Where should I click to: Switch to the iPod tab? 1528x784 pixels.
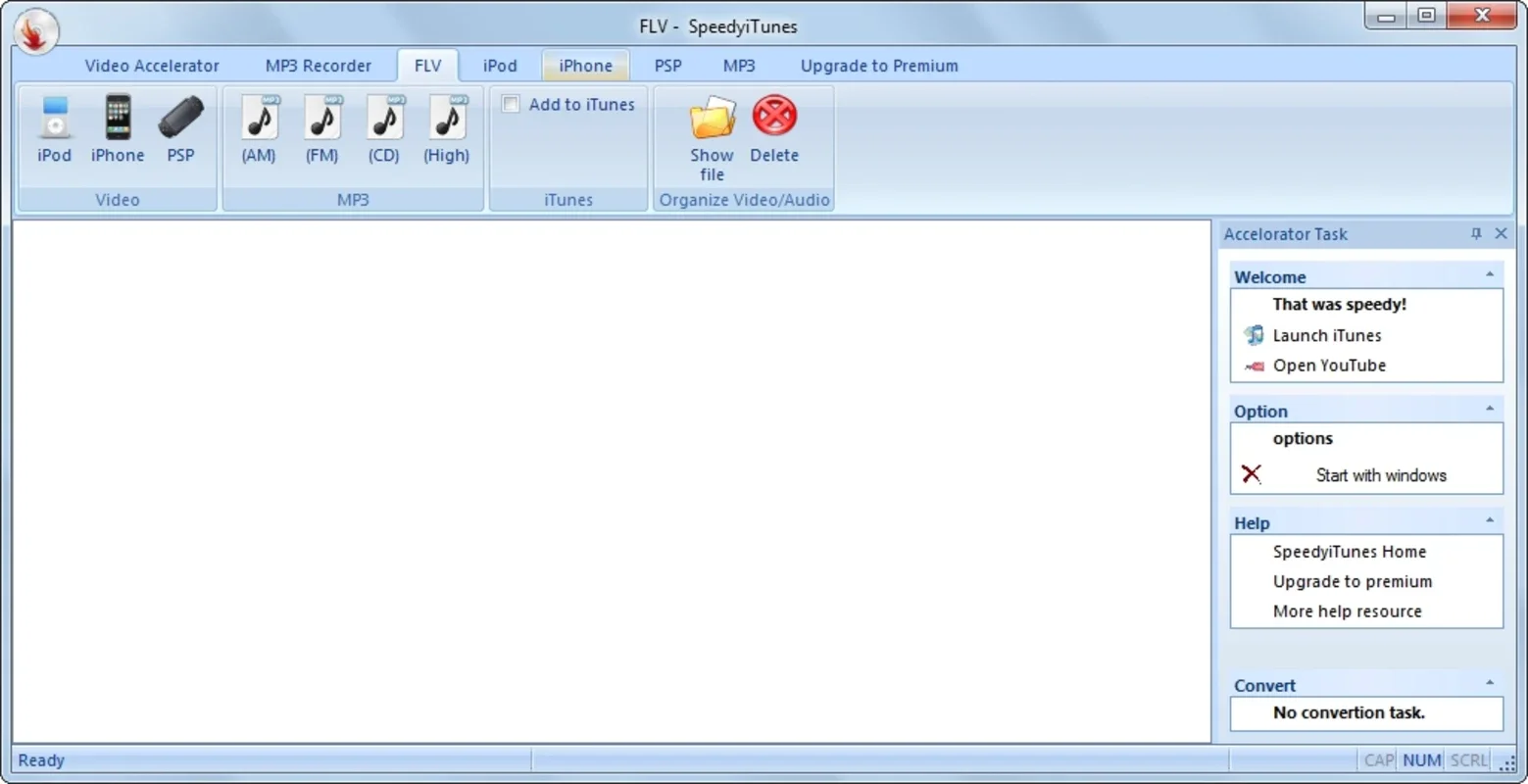tap(500, 66)
